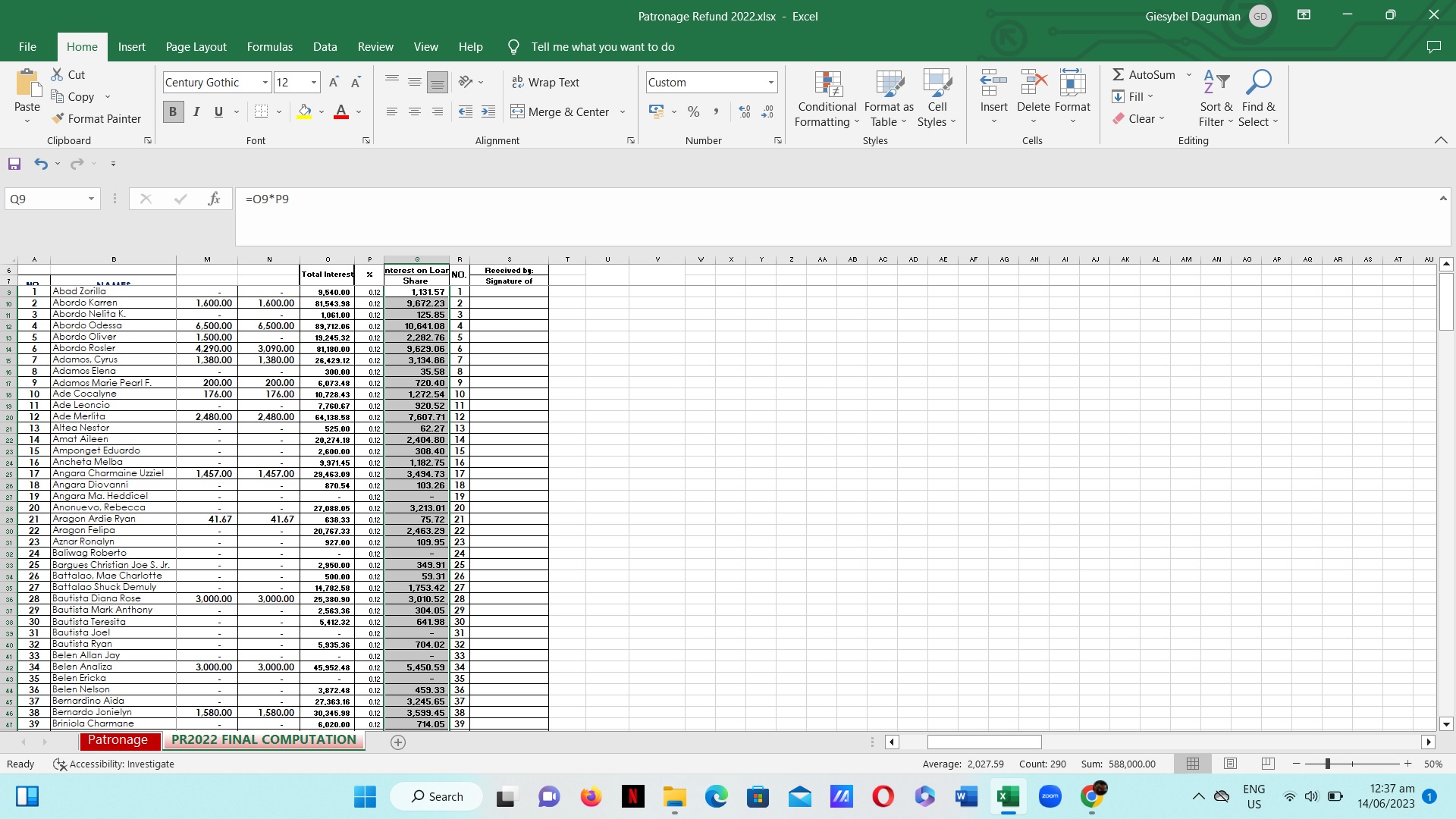Click the Increase Decimal icon
This screenshot has height=819, width=1456.
point(745,112)
